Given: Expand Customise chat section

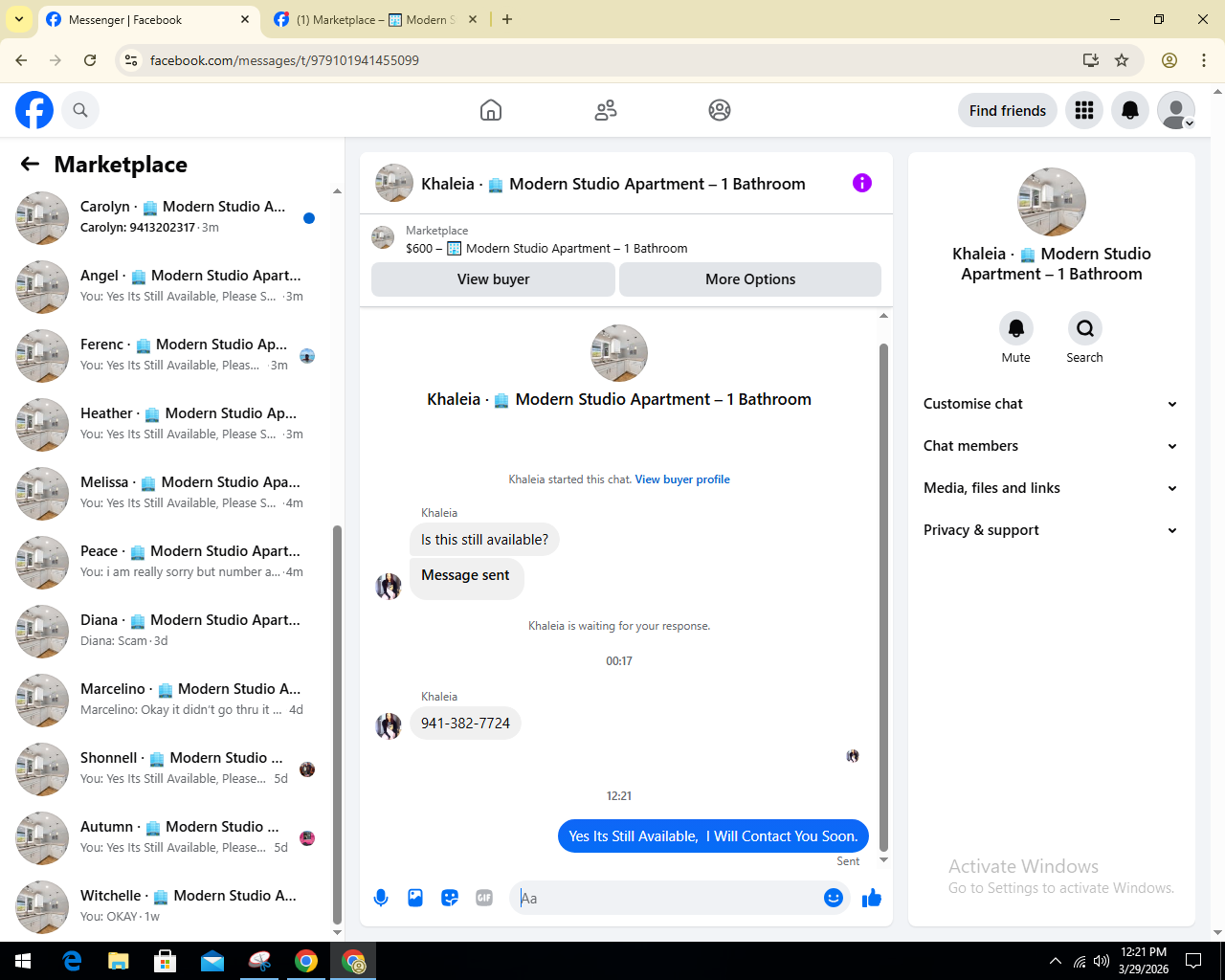Looking at the screenshot, I should (x=1051, y=404).
